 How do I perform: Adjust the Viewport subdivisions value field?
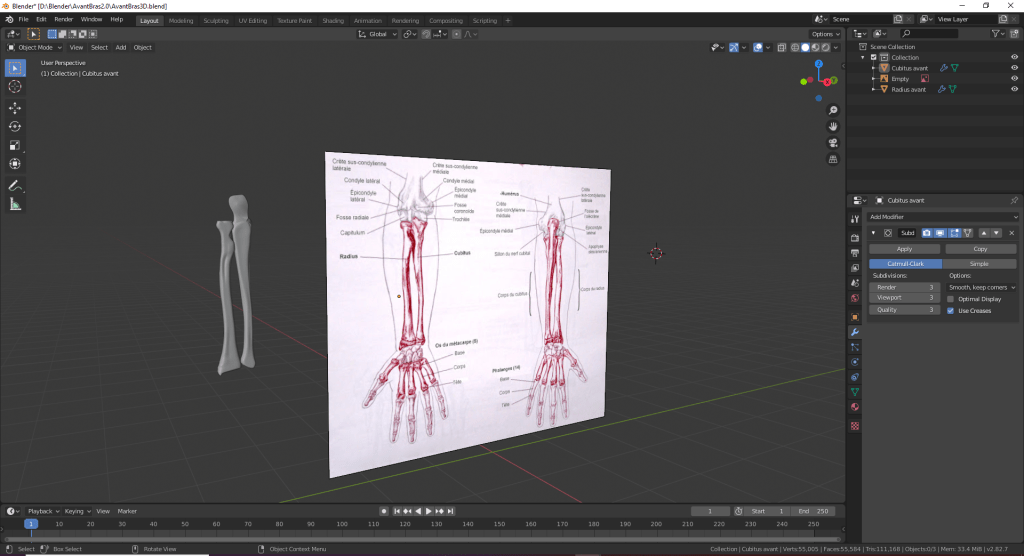pyautogui.click(x=904, y=298)
